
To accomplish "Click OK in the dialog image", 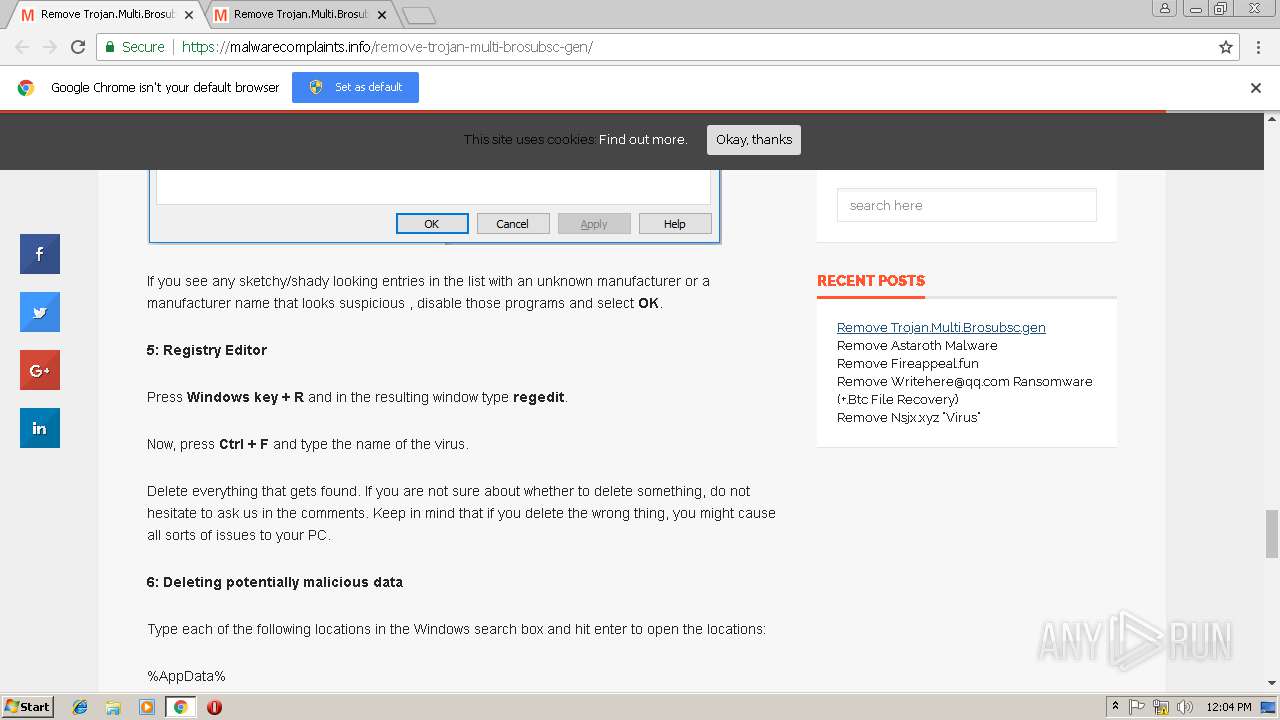I will click(x=432, y=224).
